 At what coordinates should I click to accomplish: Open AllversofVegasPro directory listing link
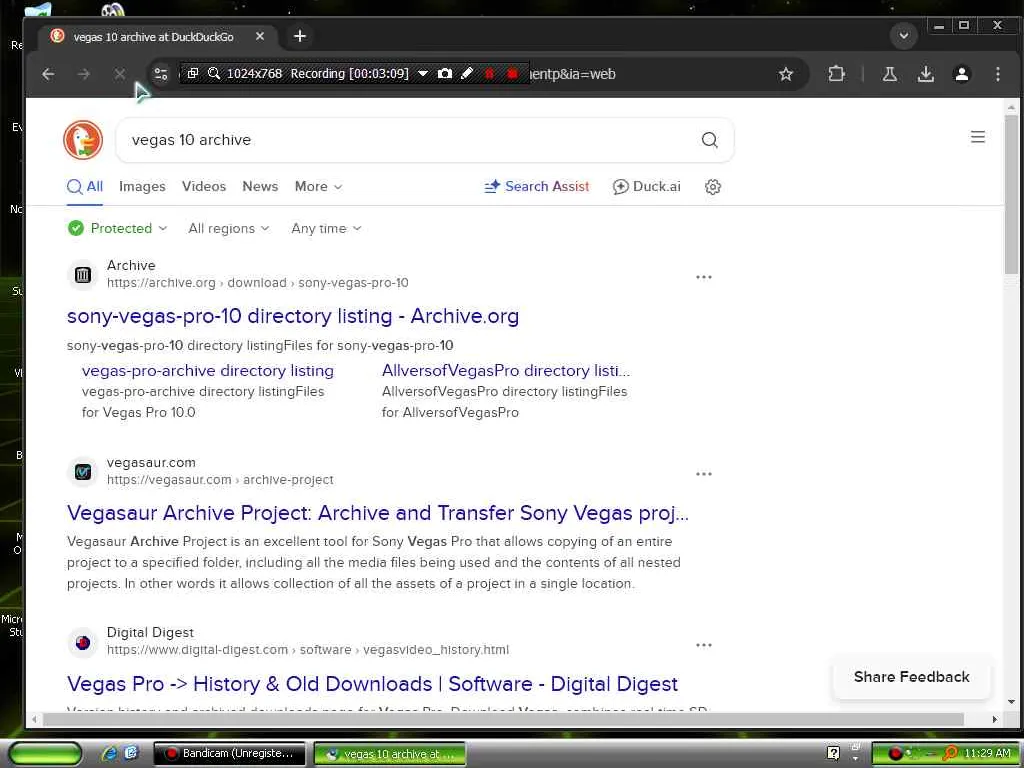(505, 370)
